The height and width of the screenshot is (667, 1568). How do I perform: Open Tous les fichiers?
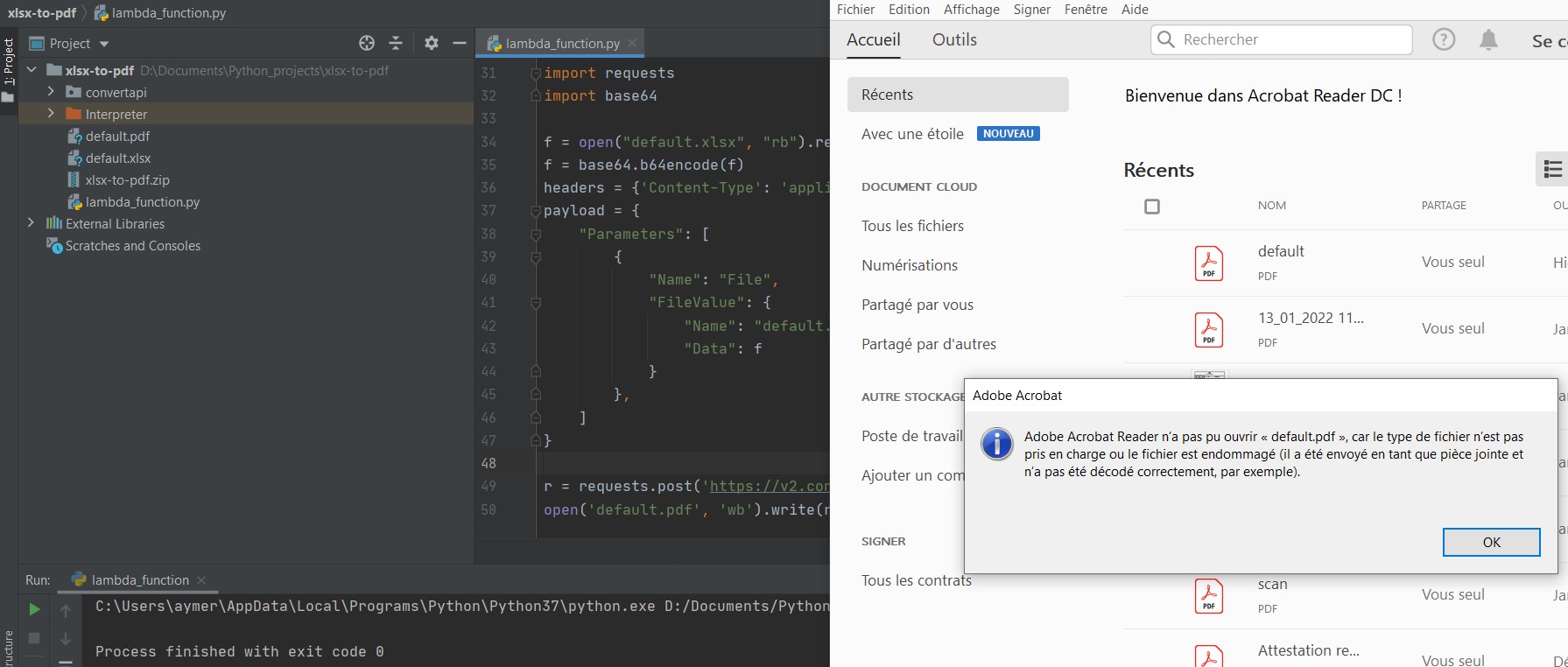point(912,226)
